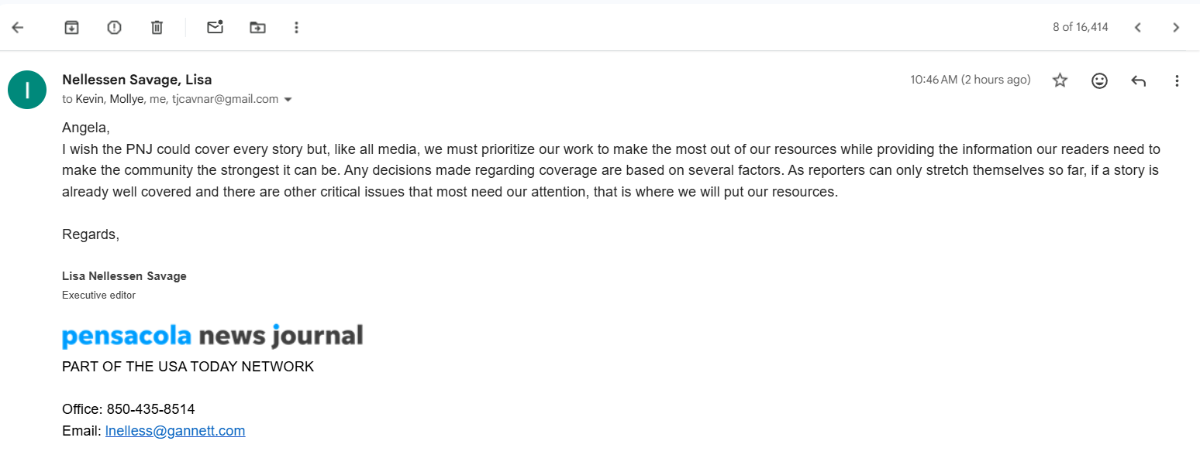Viewport: 1200px width, 458px height.
Task: Open the toolbar More options menu
Action: coord(296,27)
